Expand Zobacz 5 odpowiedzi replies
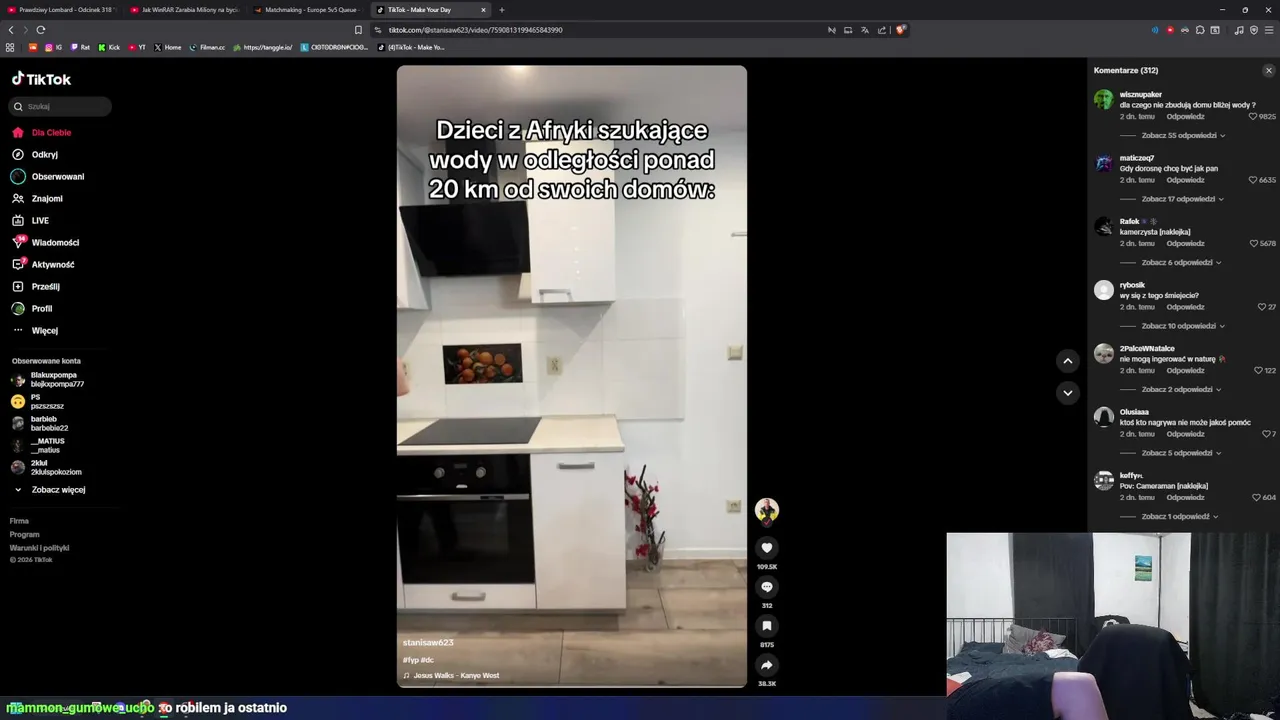 click(1181, 453)
